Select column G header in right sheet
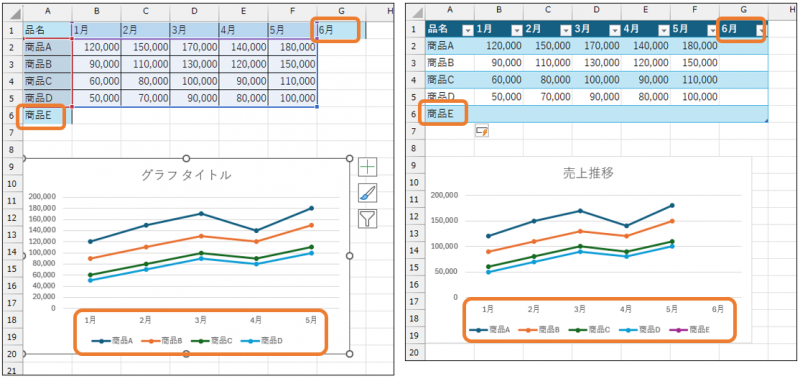The width and height of the screenshot is (800, 379). point(743,10)
